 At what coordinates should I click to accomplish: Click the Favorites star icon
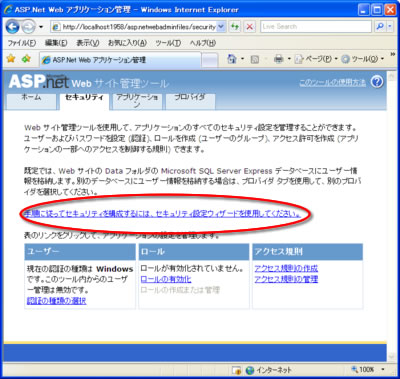11,59
